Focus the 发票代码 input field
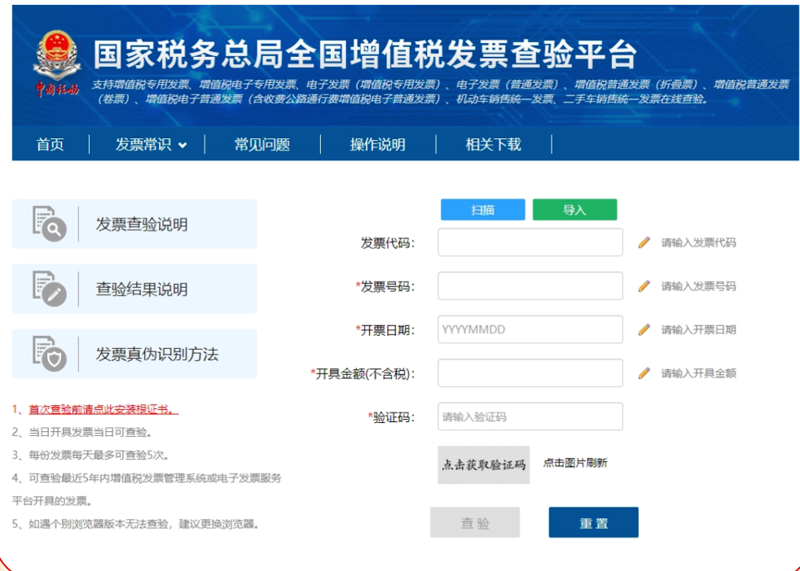This screenshot has width=800, height=571. (530, 242)
